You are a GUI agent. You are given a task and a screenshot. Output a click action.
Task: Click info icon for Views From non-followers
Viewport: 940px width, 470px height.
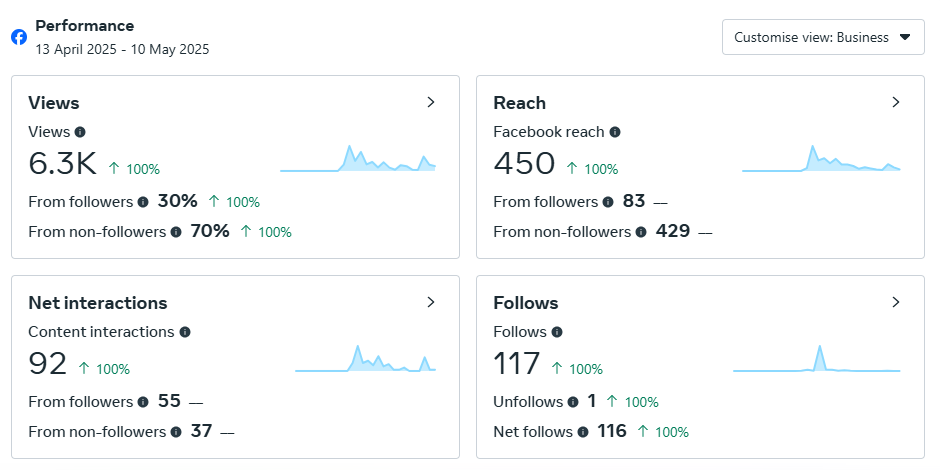(176, 232)
